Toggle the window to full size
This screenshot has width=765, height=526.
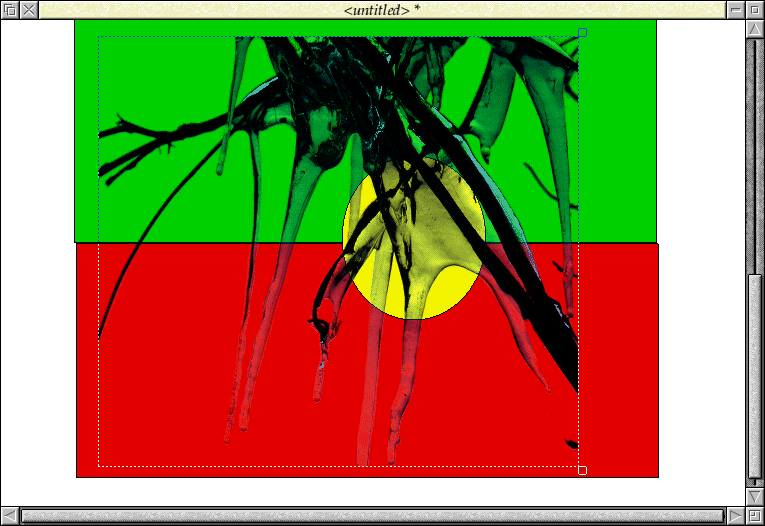click(755, 9)
